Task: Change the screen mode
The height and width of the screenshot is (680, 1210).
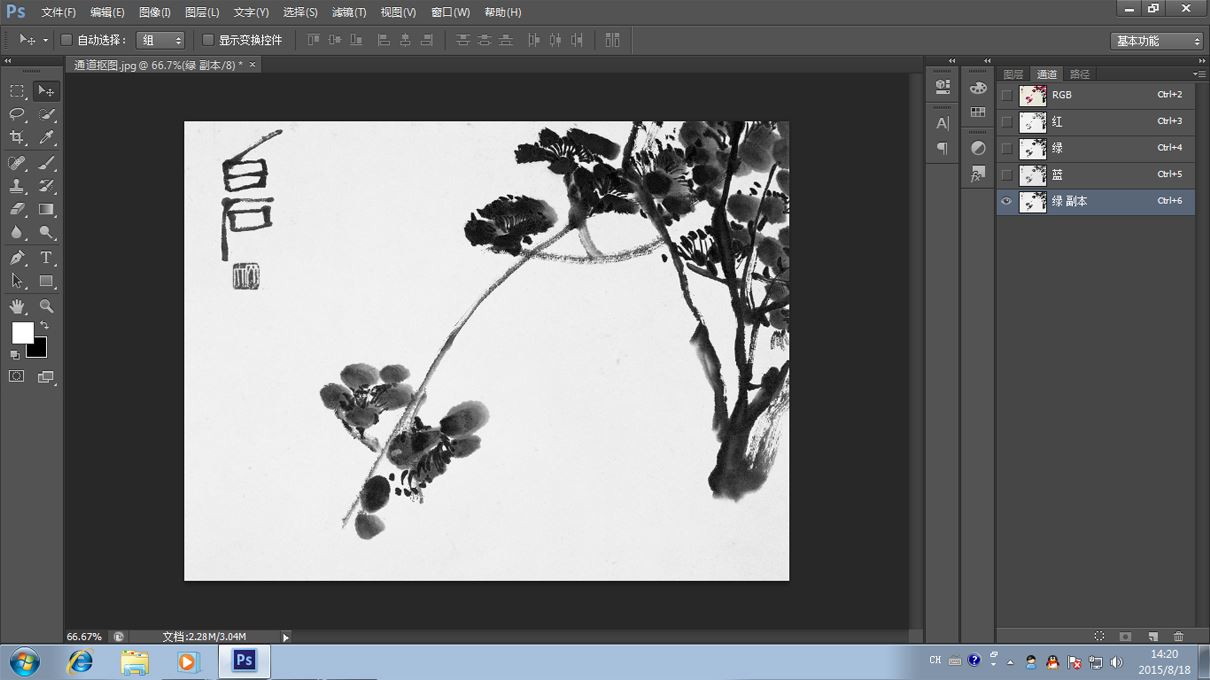Action: coord(46,377)
